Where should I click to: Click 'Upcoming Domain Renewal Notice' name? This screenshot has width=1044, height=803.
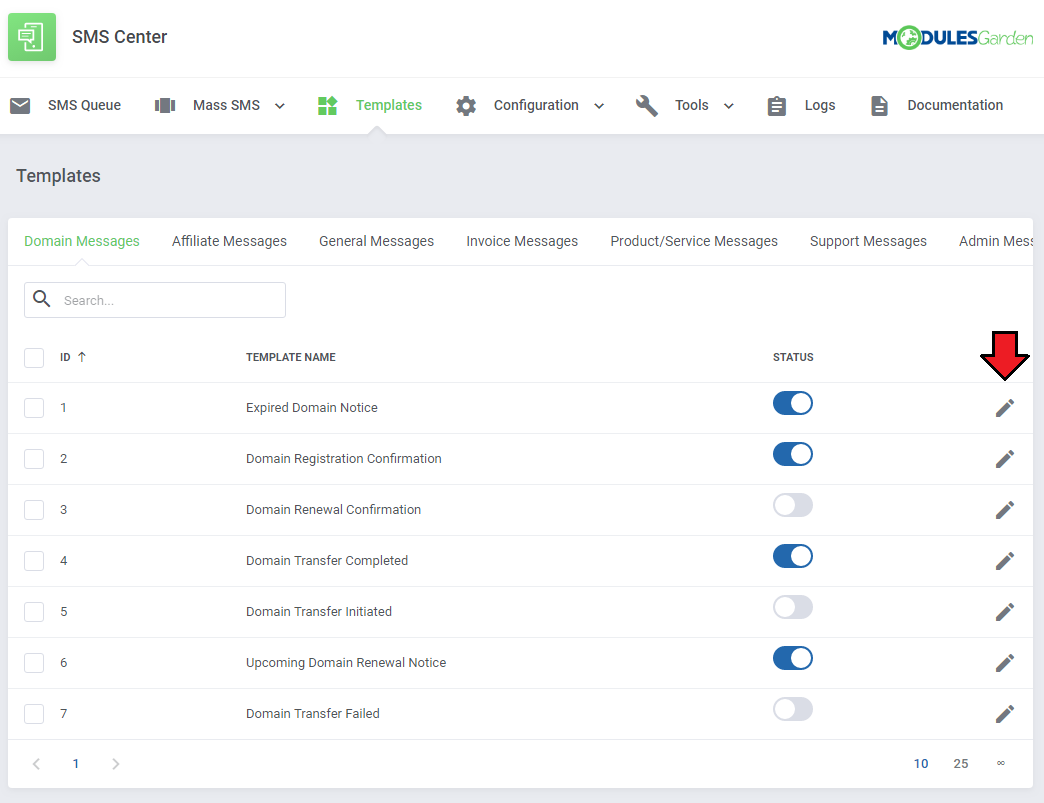tap(346, 663)
